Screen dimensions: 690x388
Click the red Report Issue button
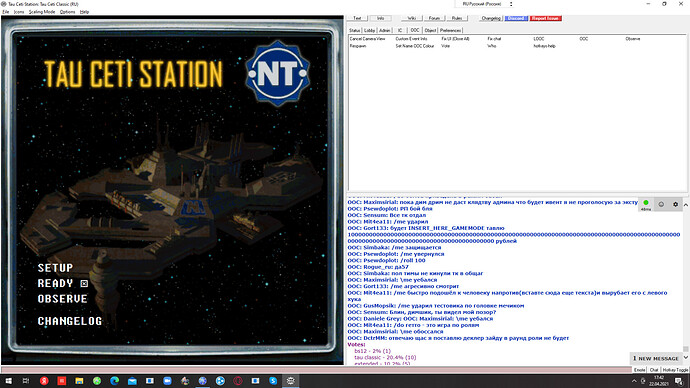point(545,18)
